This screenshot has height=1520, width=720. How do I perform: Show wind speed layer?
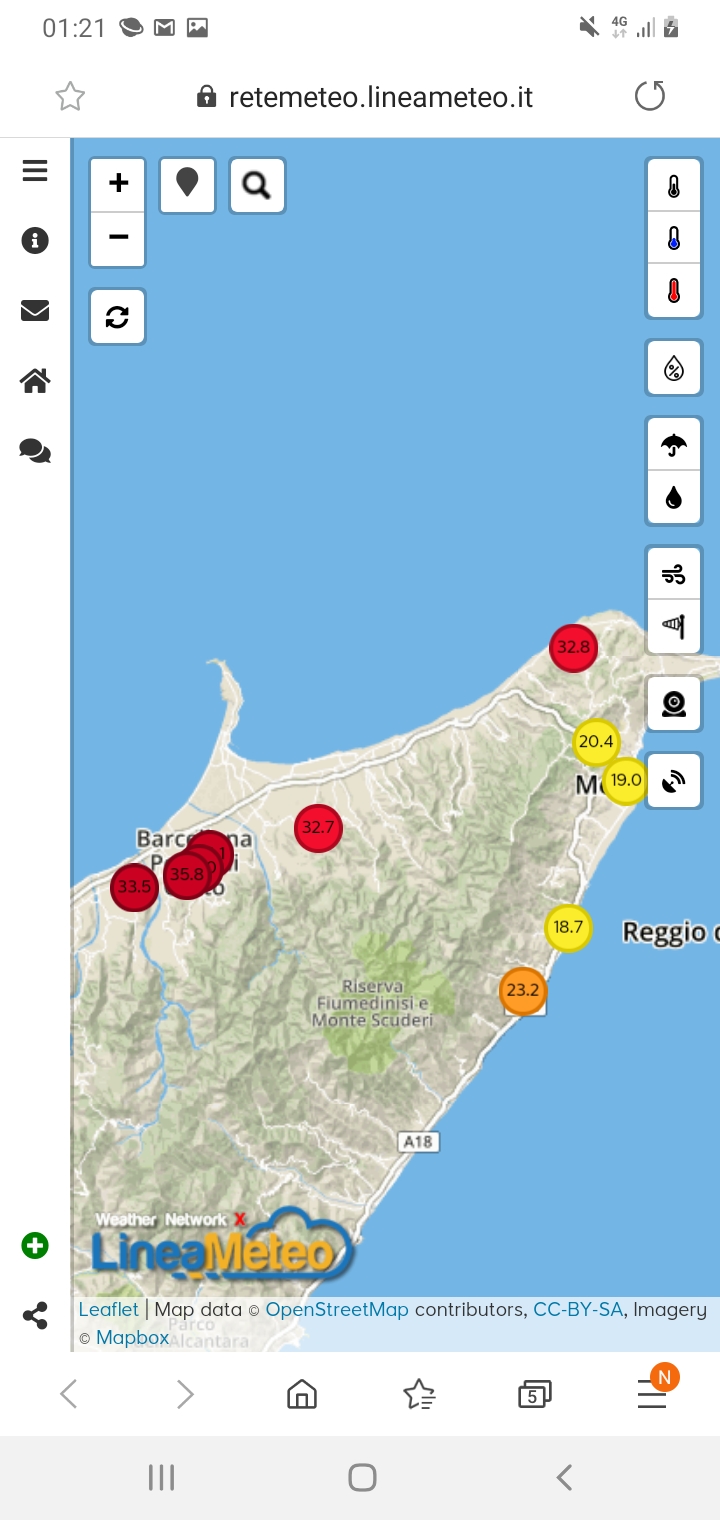tap(674, 574)
